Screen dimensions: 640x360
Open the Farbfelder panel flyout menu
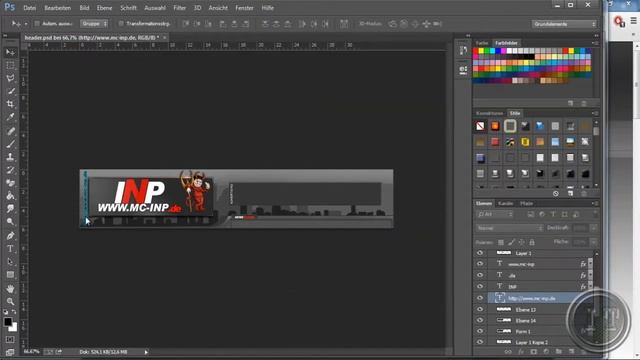coord(595,43)
